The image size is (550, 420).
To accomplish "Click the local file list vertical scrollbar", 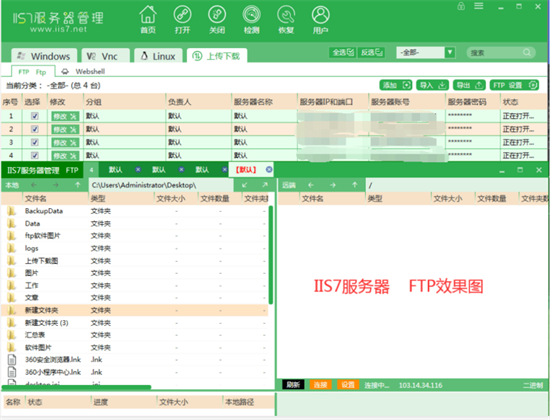I will [270, 255].
